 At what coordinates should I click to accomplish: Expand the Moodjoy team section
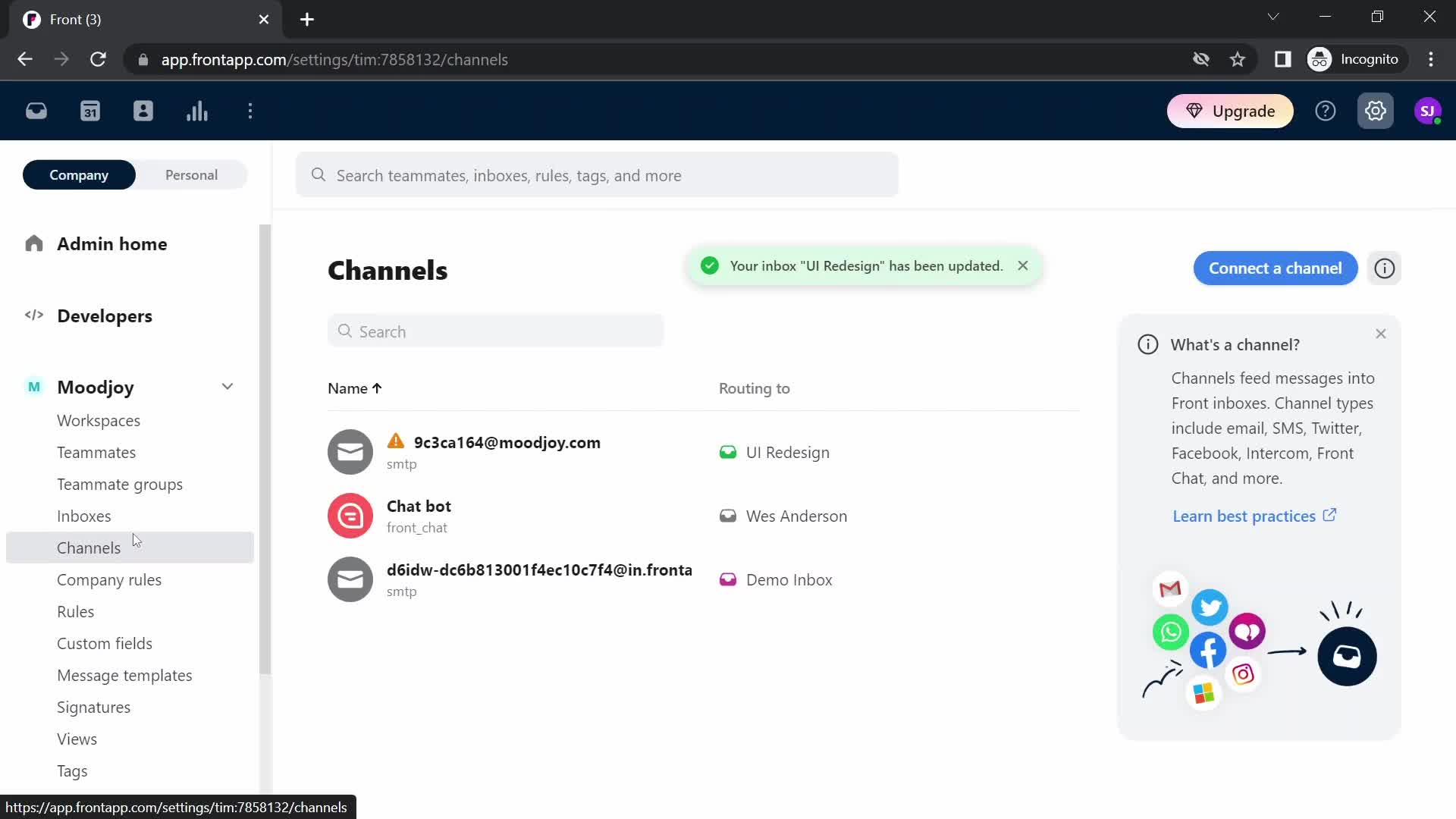226,386
